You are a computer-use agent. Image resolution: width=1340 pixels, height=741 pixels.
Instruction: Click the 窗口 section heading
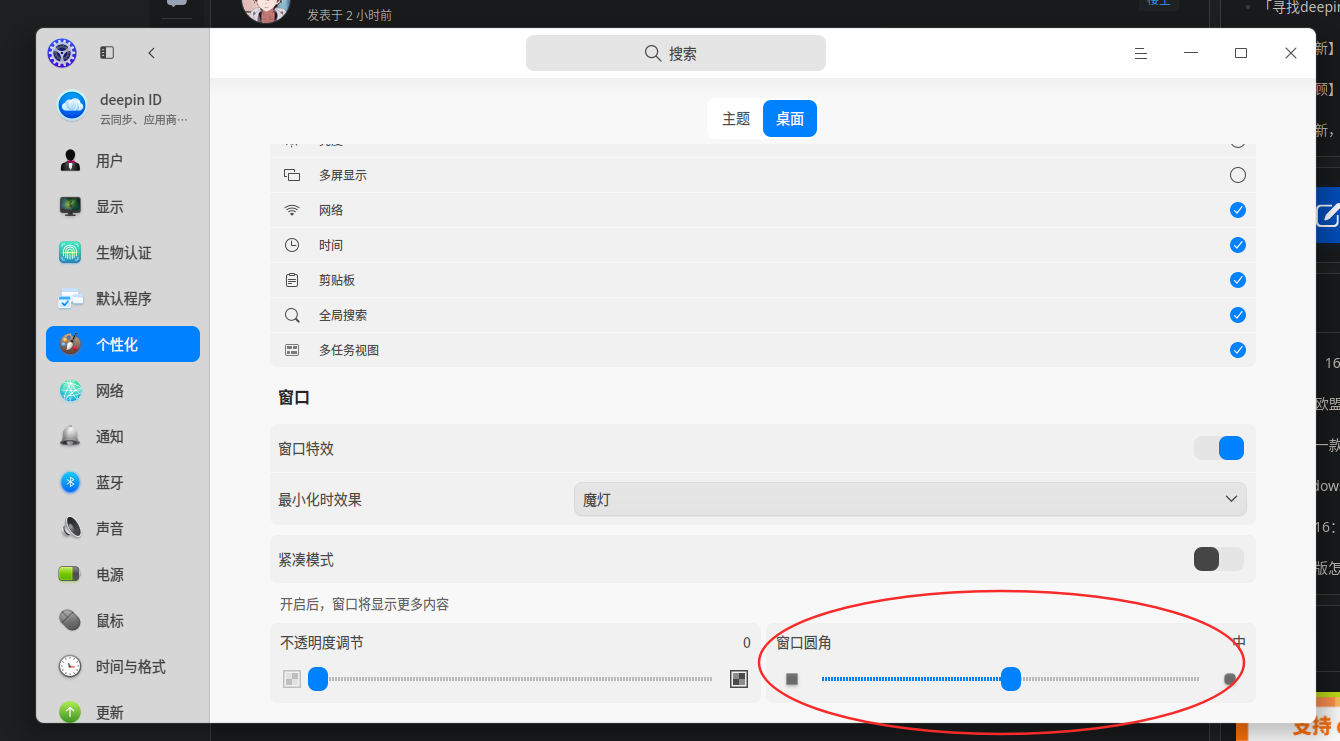[294, 397]
